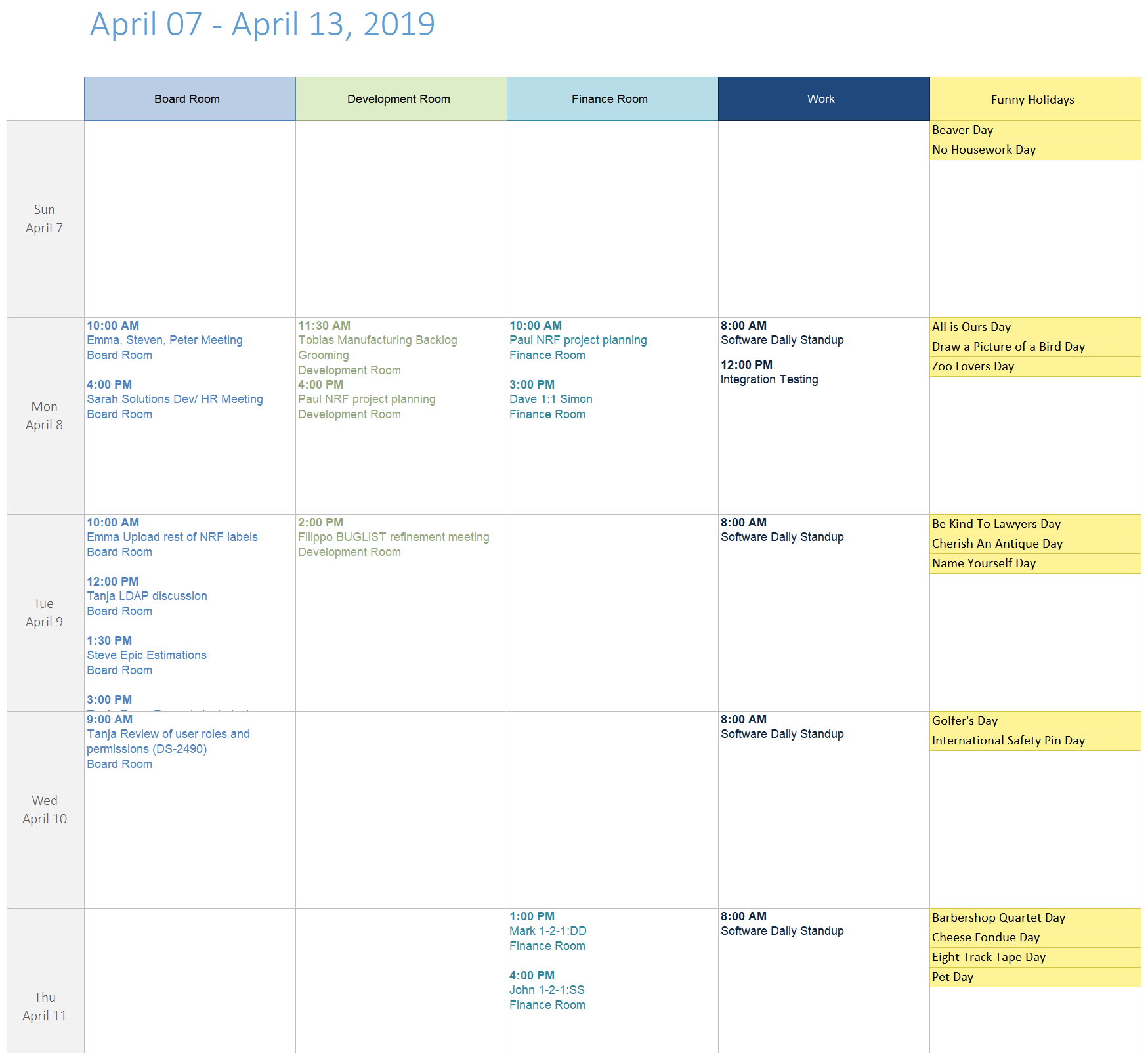
Task: Open Pet Day entry
Action: tap(1035, 977)
